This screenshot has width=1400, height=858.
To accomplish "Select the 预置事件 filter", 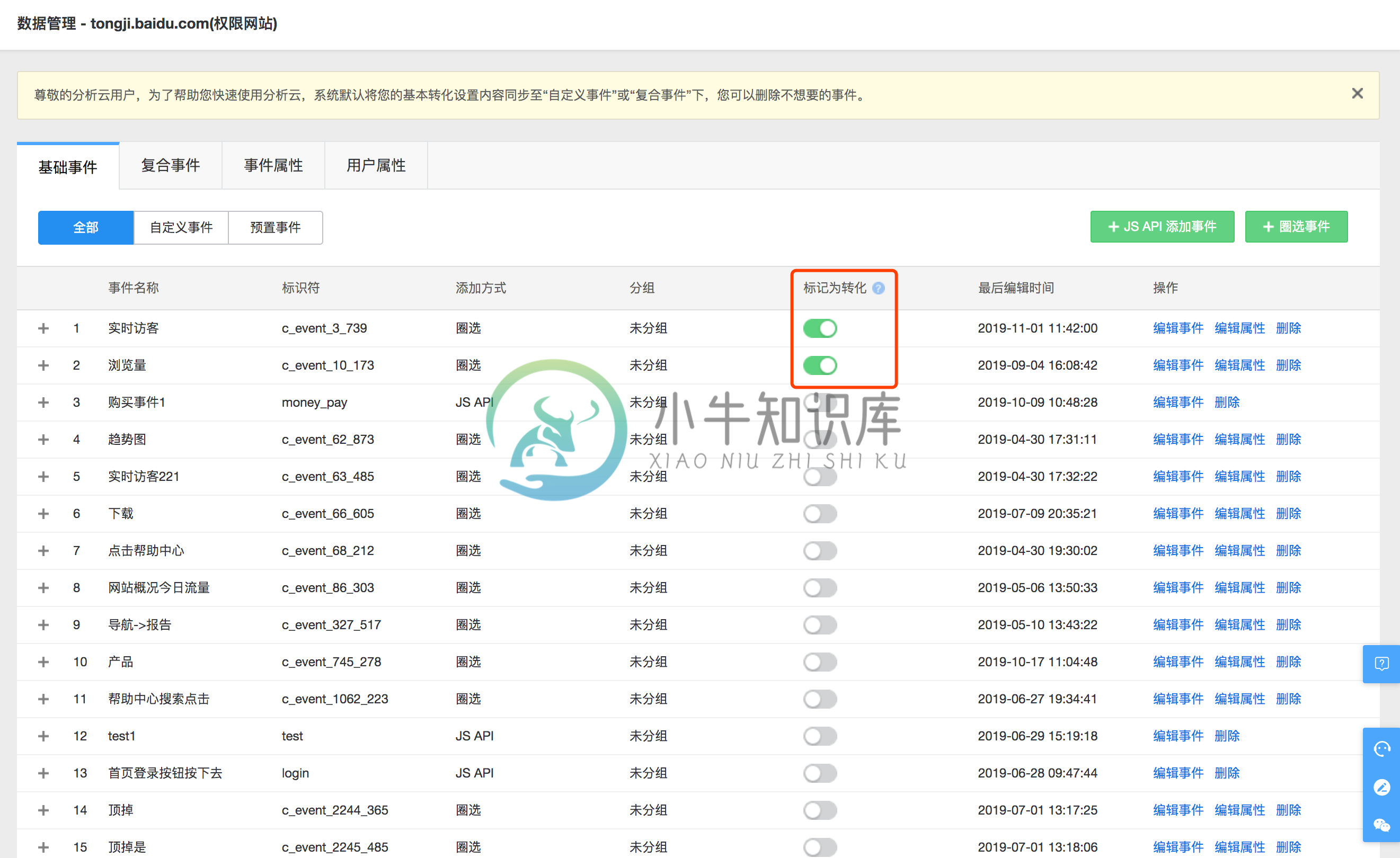I will click(x=276, y=228).
